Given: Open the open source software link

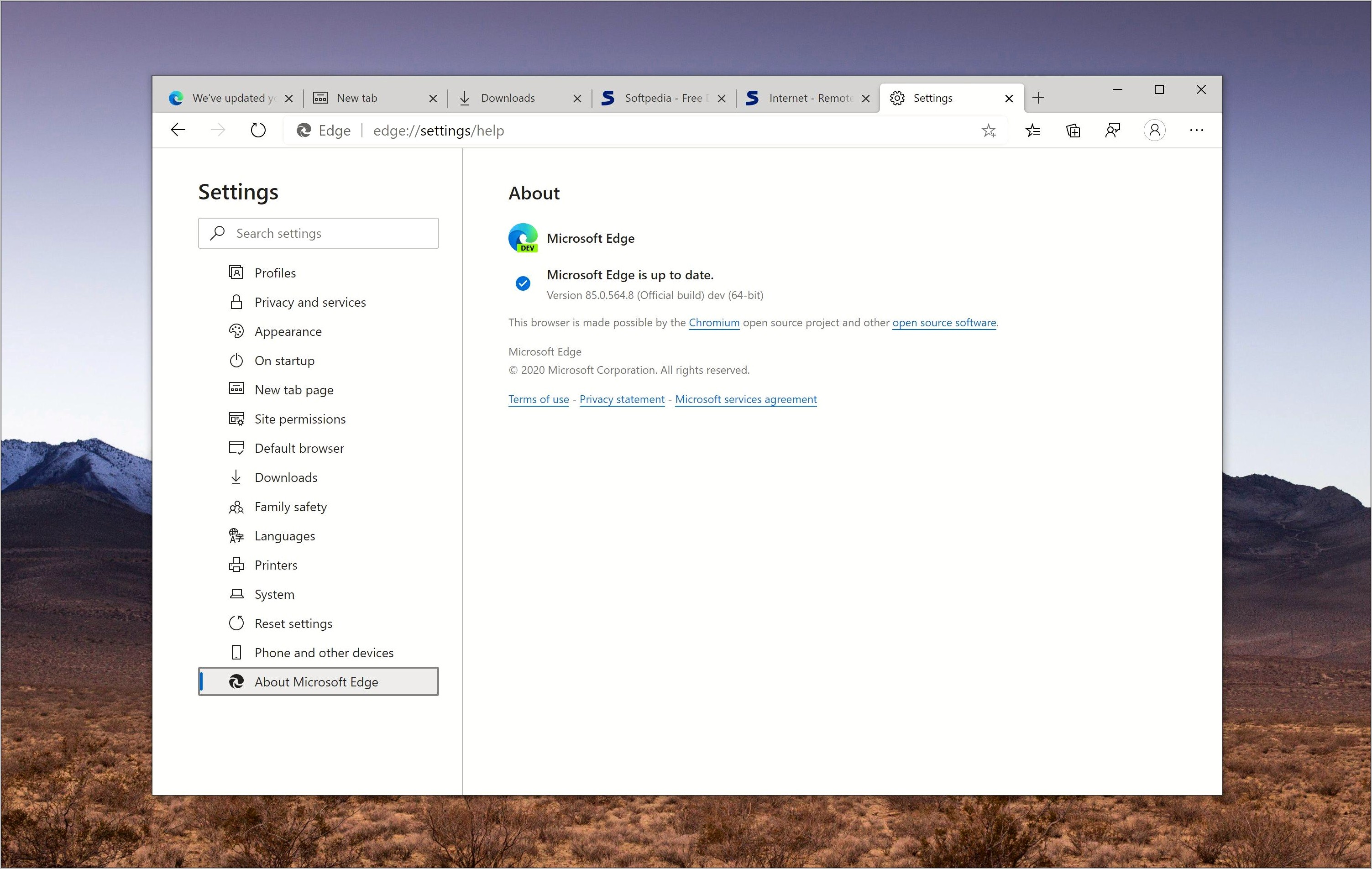Looking at the screenshot, I should (944, 323).
